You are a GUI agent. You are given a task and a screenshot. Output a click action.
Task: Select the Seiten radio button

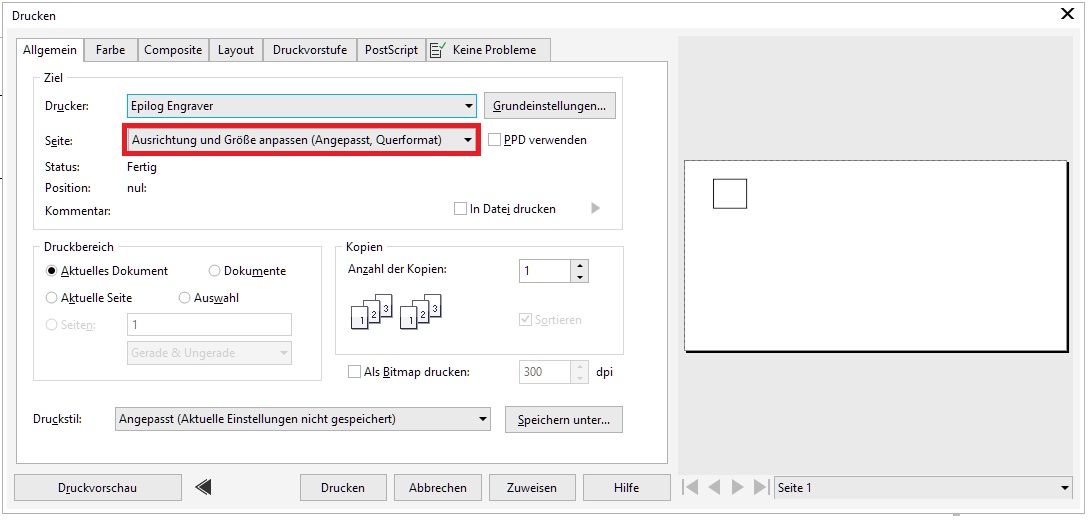pyautogui.click(x=51, y=325)
